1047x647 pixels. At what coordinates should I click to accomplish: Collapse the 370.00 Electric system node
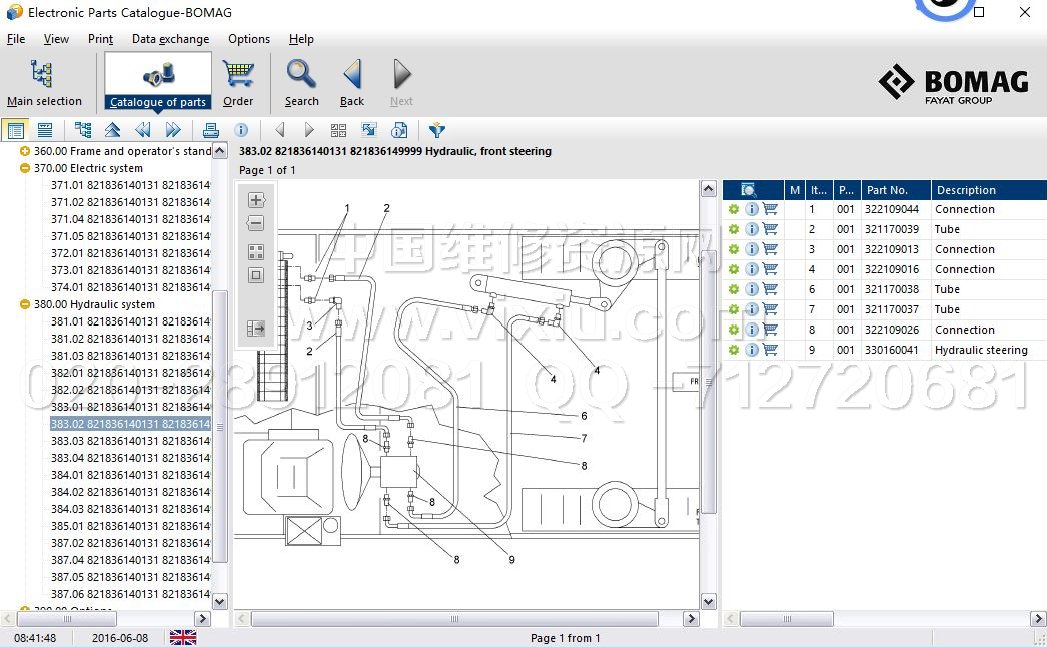[25, 168]
